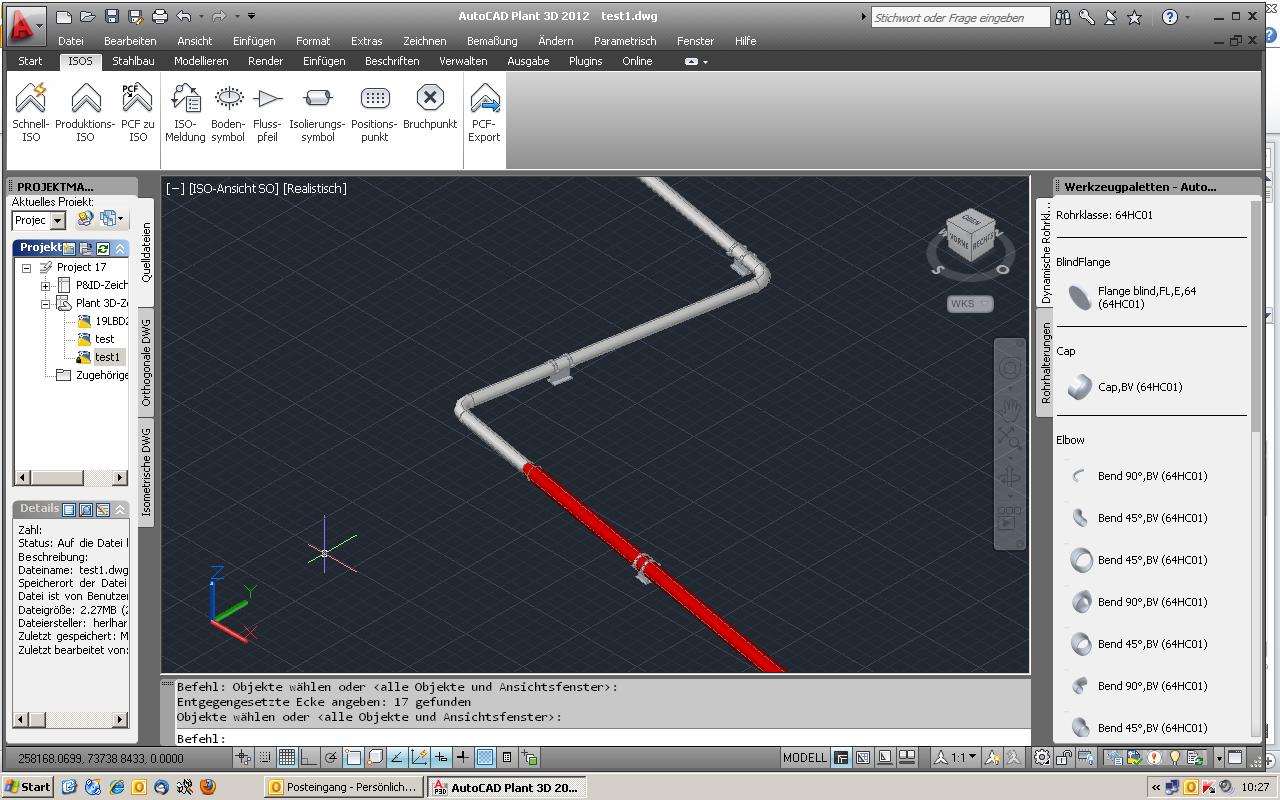The height and width of the screenshot is (800, 1280).
Task: Click the Save As quick-access icon
Action: (134, 16)
